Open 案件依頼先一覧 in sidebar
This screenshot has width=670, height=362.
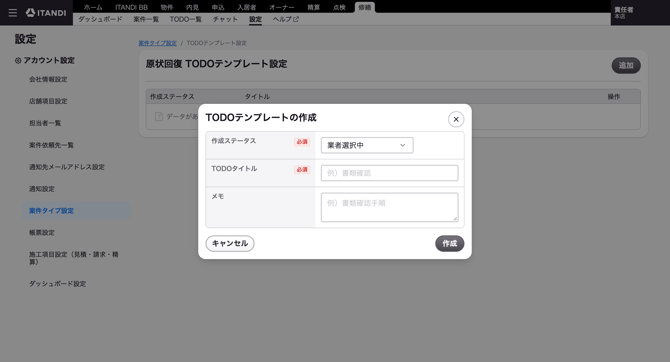[51, 145]
